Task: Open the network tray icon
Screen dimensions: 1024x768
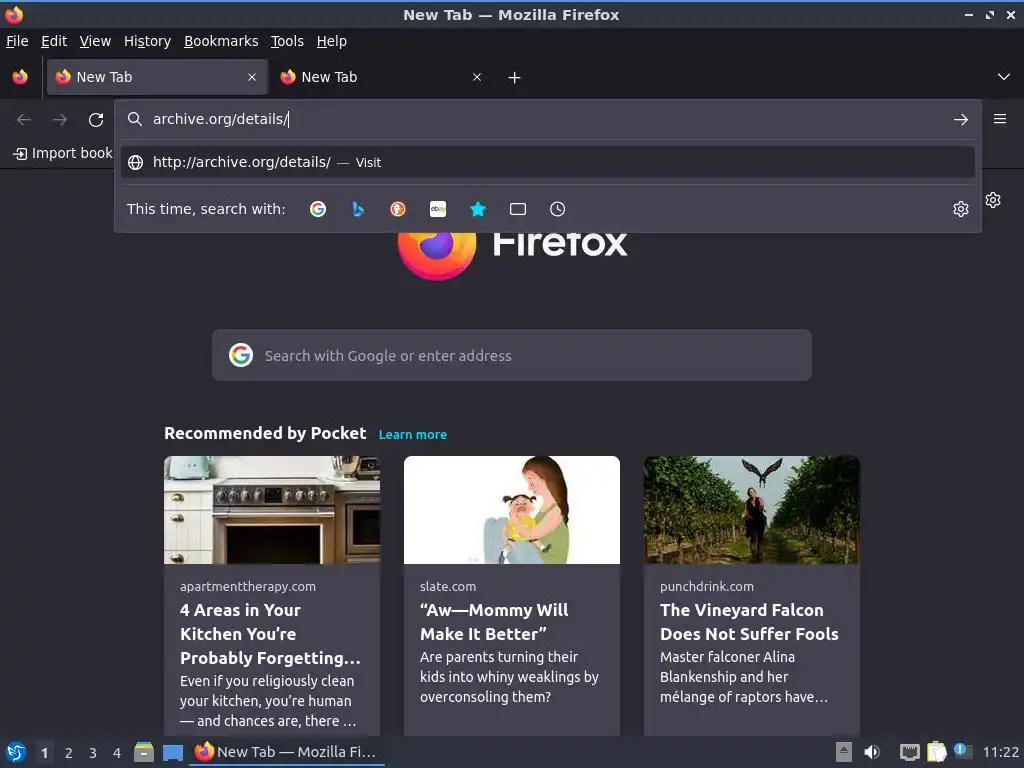Action: 909,752
